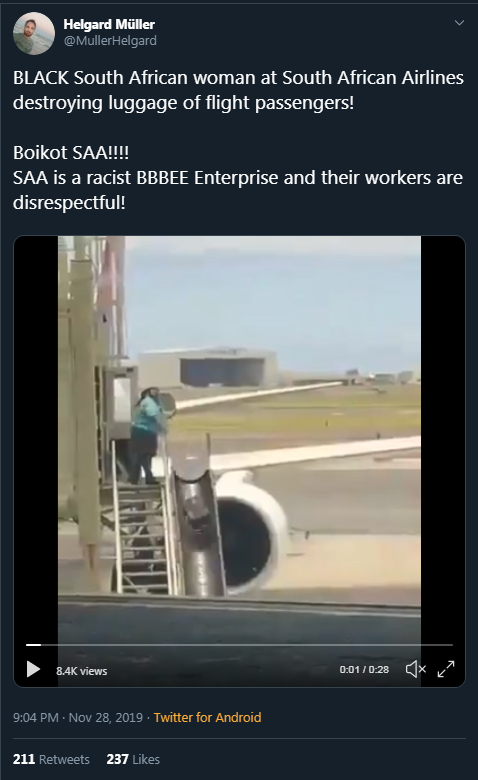Click the played portion of the progress bar
This screenshot has width=478, height=780.
click(x=33, y=645)
